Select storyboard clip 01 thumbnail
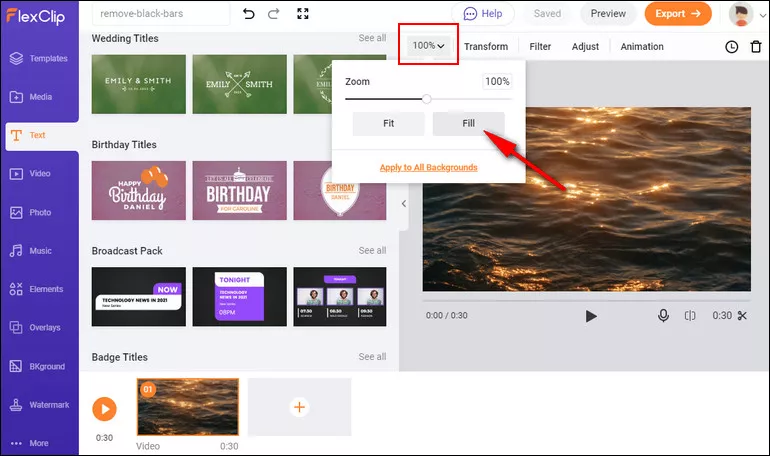This screenshot has height=456, width=770. pos(188,407)
